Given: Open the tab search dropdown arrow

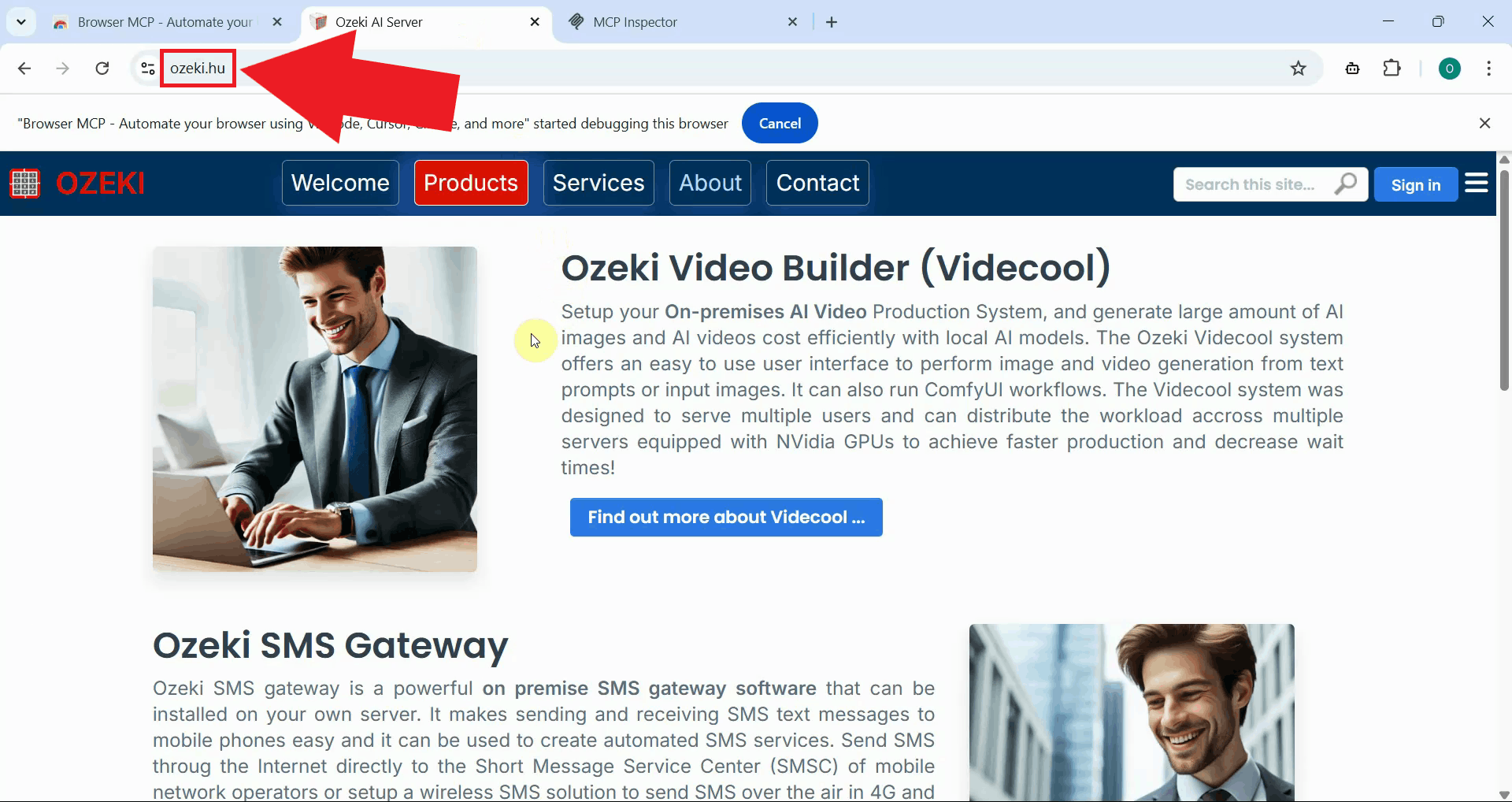Looking at the screenshot, I should point(21,21).
